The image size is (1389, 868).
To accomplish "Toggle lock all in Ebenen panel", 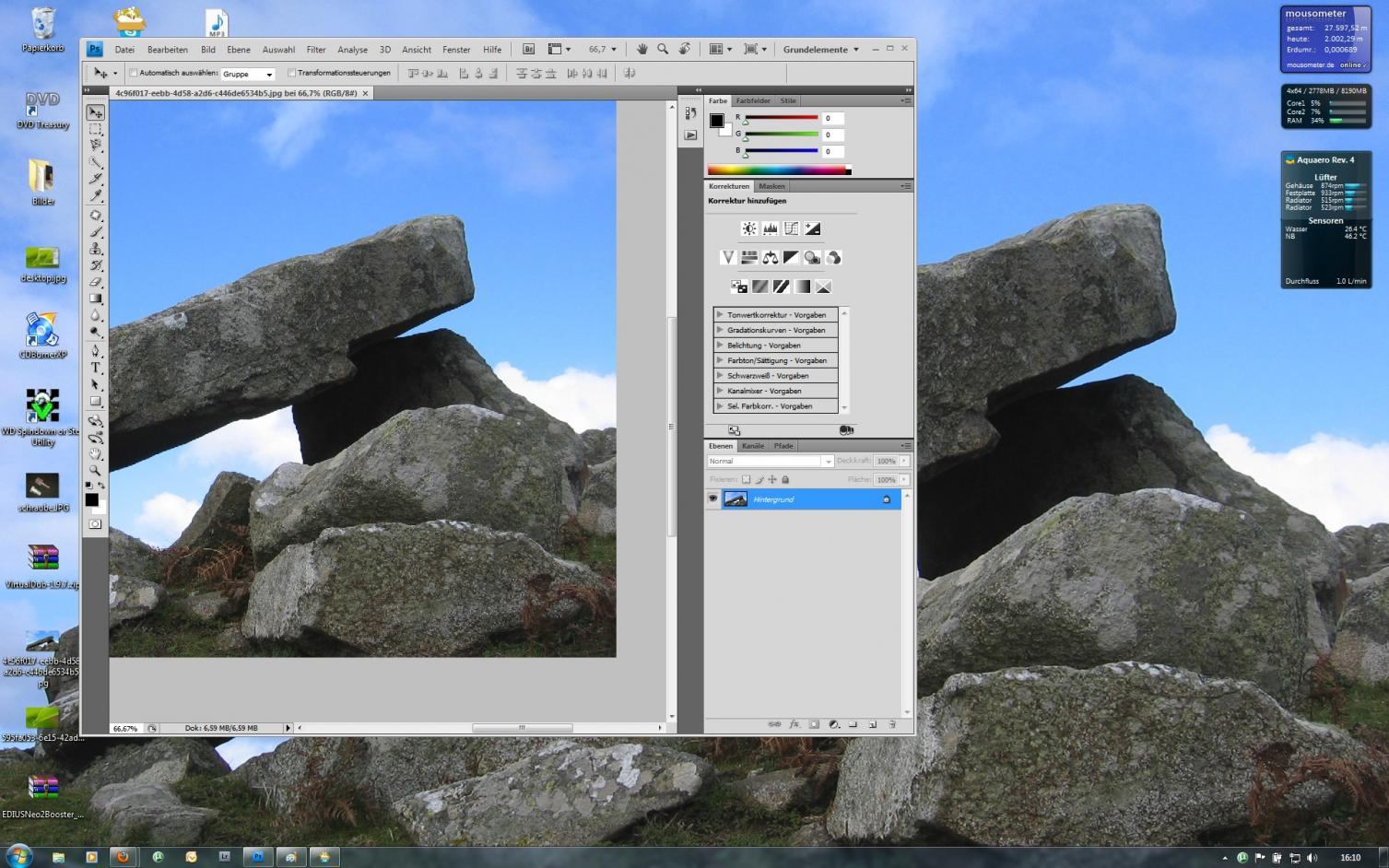I will (x=785, y=479).
